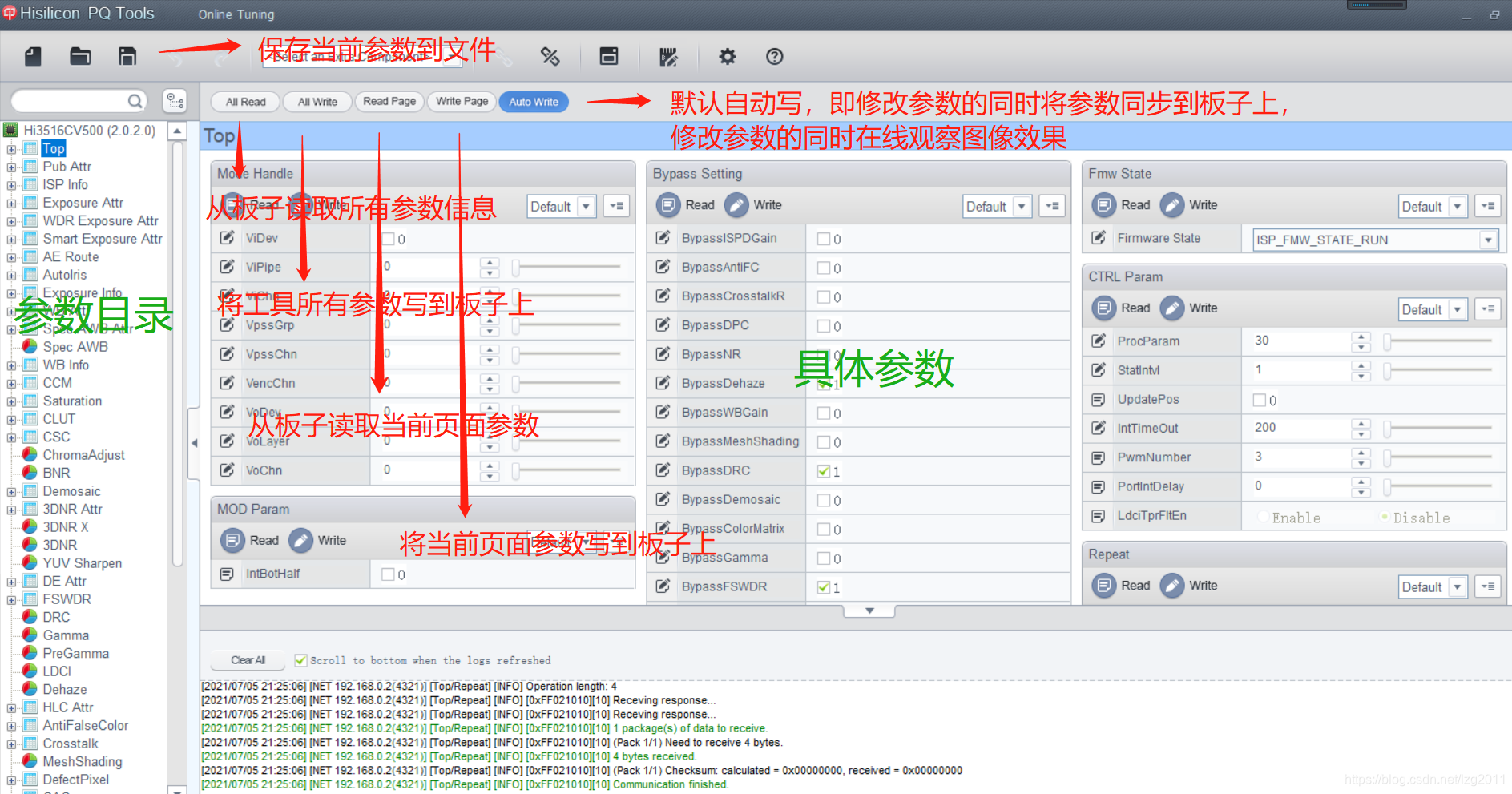Viewport: 1512px width, 794px height.
Task: Expand the ISP Info tree node
Action: pos(11,185)
